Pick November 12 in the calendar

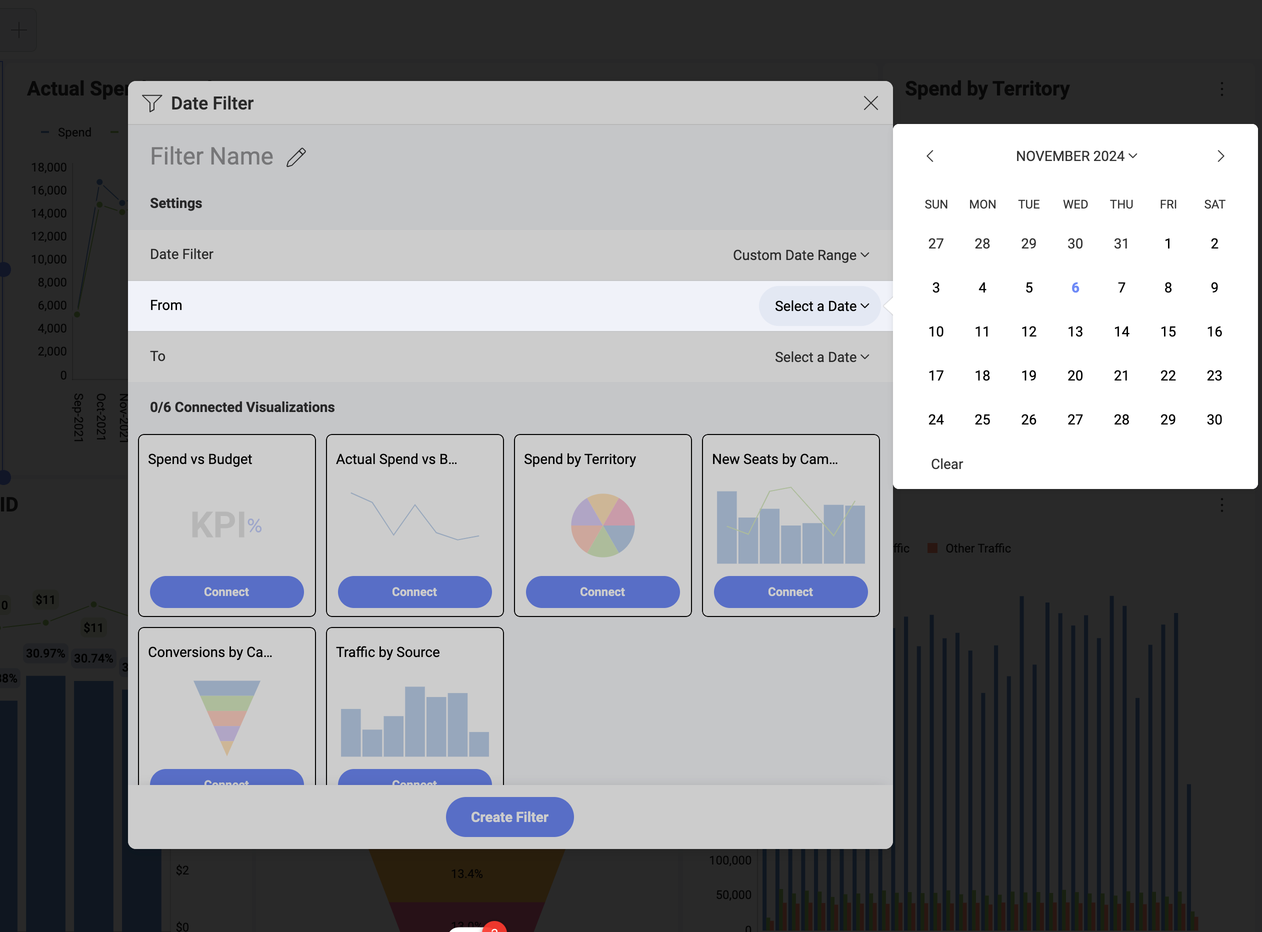(1029, 332)
